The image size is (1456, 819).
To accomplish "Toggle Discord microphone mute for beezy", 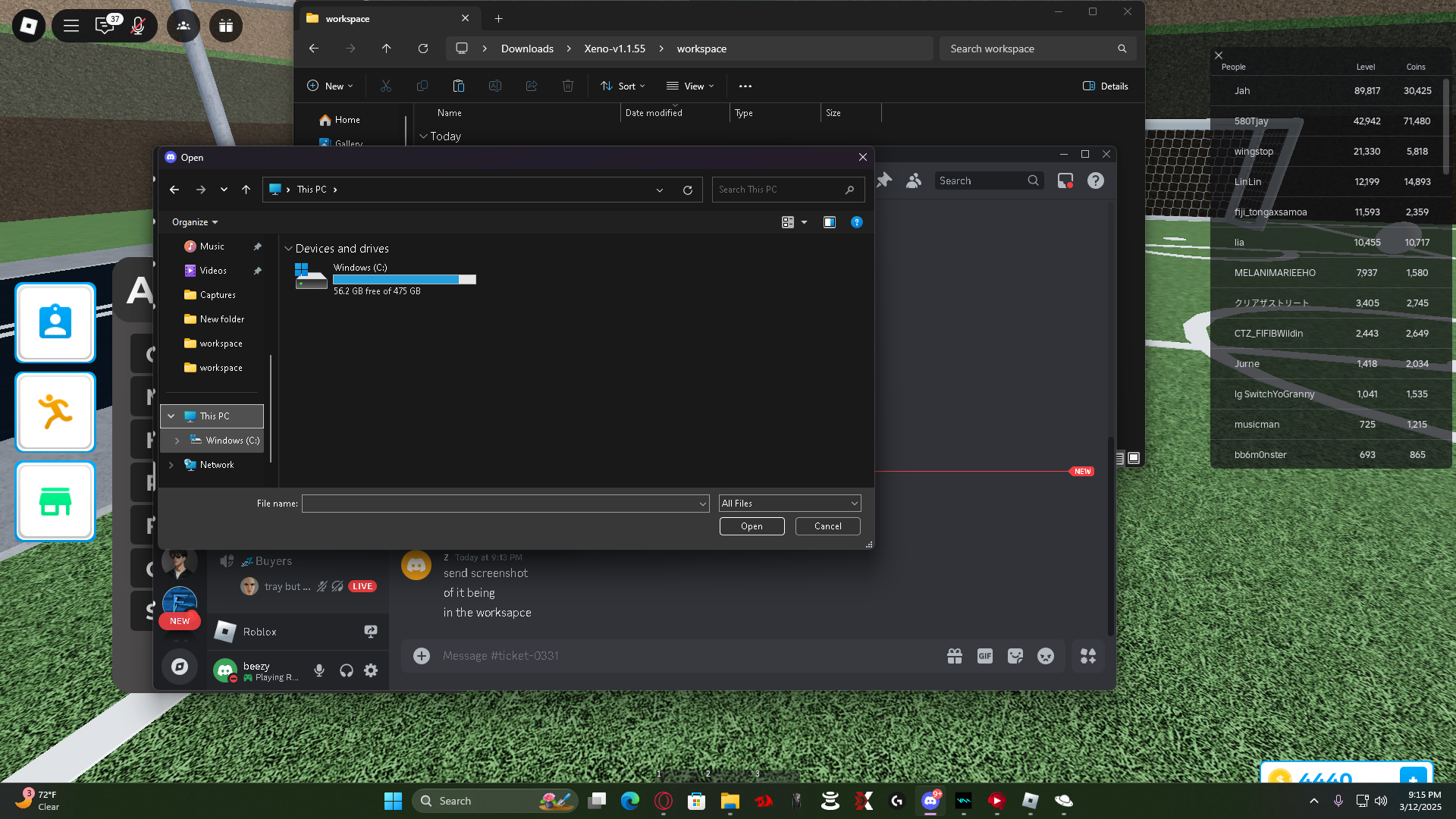I will click(319, 670).
